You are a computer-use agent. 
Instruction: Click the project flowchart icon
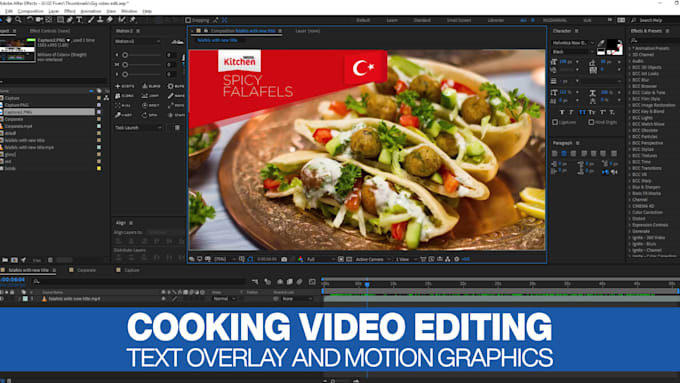tap(106, 98)
